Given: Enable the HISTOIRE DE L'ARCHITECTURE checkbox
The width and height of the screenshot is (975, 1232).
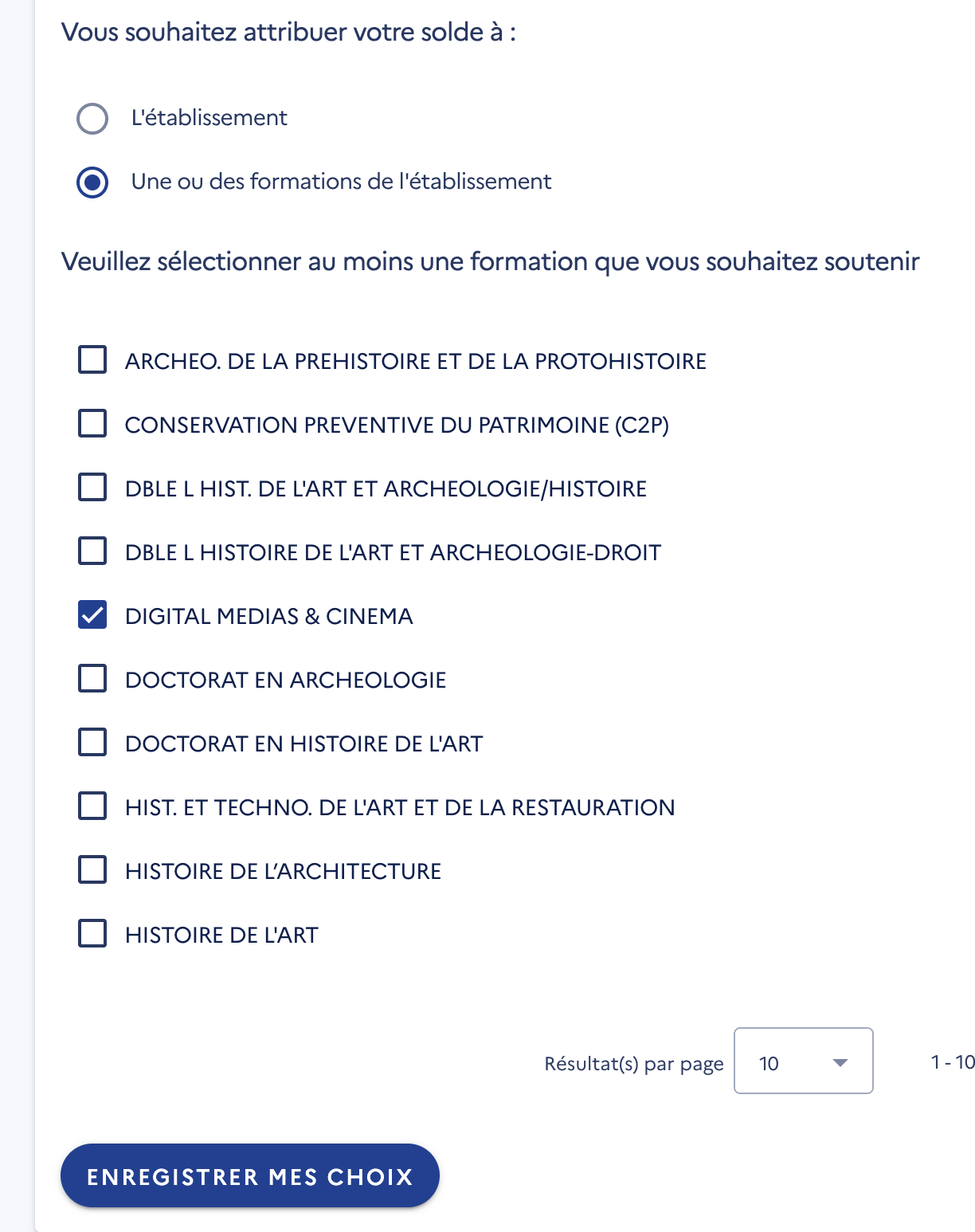Looking at the screenshot, I should (92, 870).
